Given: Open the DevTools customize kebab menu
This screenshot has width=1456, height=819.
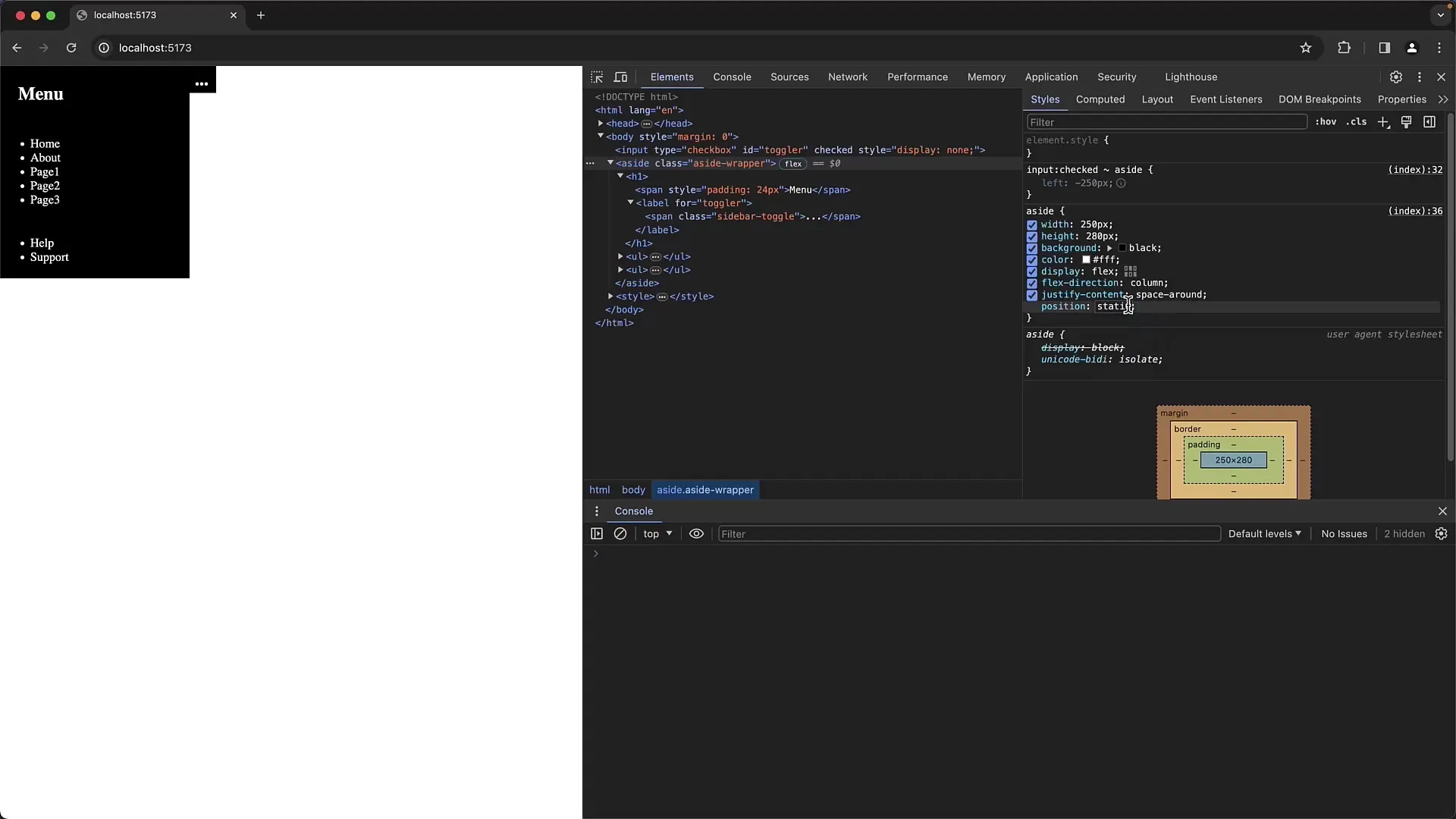Looking at the screenshot, I should (x=1420, y=77).
